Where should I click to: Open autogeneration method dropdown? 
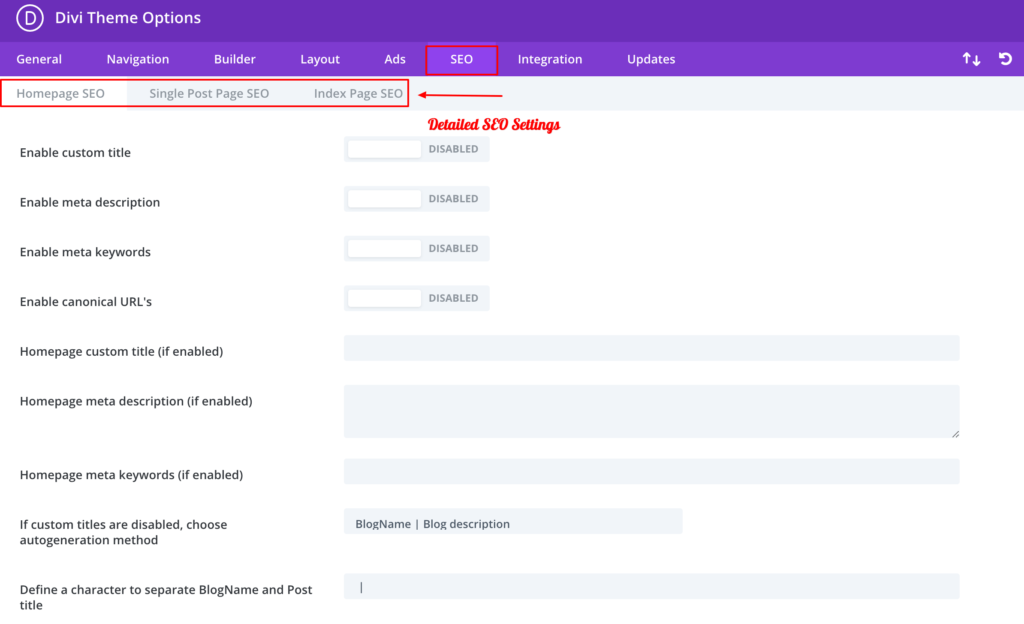(513, 522)
